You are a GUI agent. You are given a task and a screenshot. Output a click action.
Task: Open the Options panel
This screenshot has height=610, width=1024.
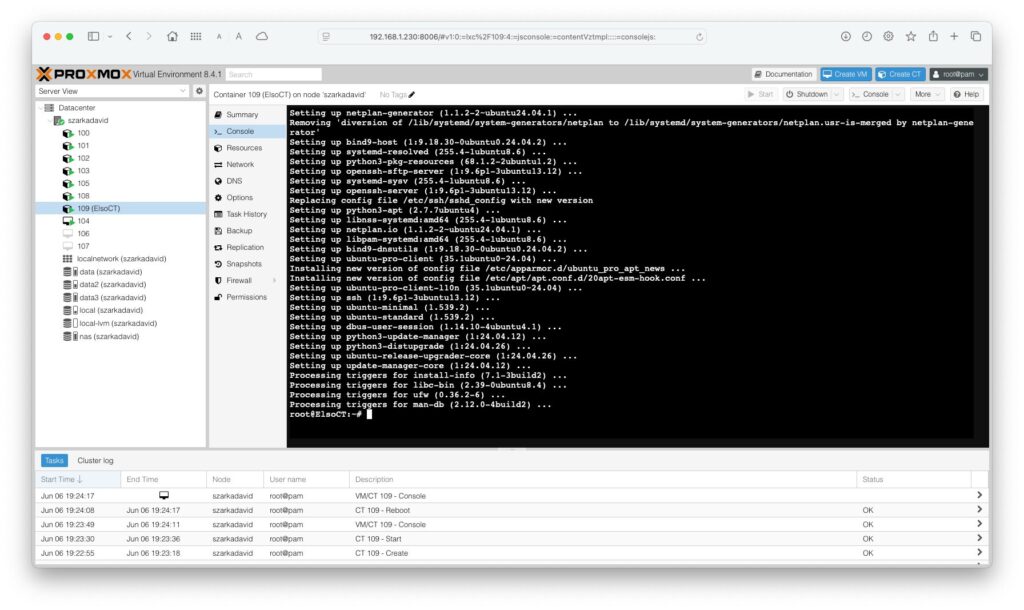coord(247,197)
